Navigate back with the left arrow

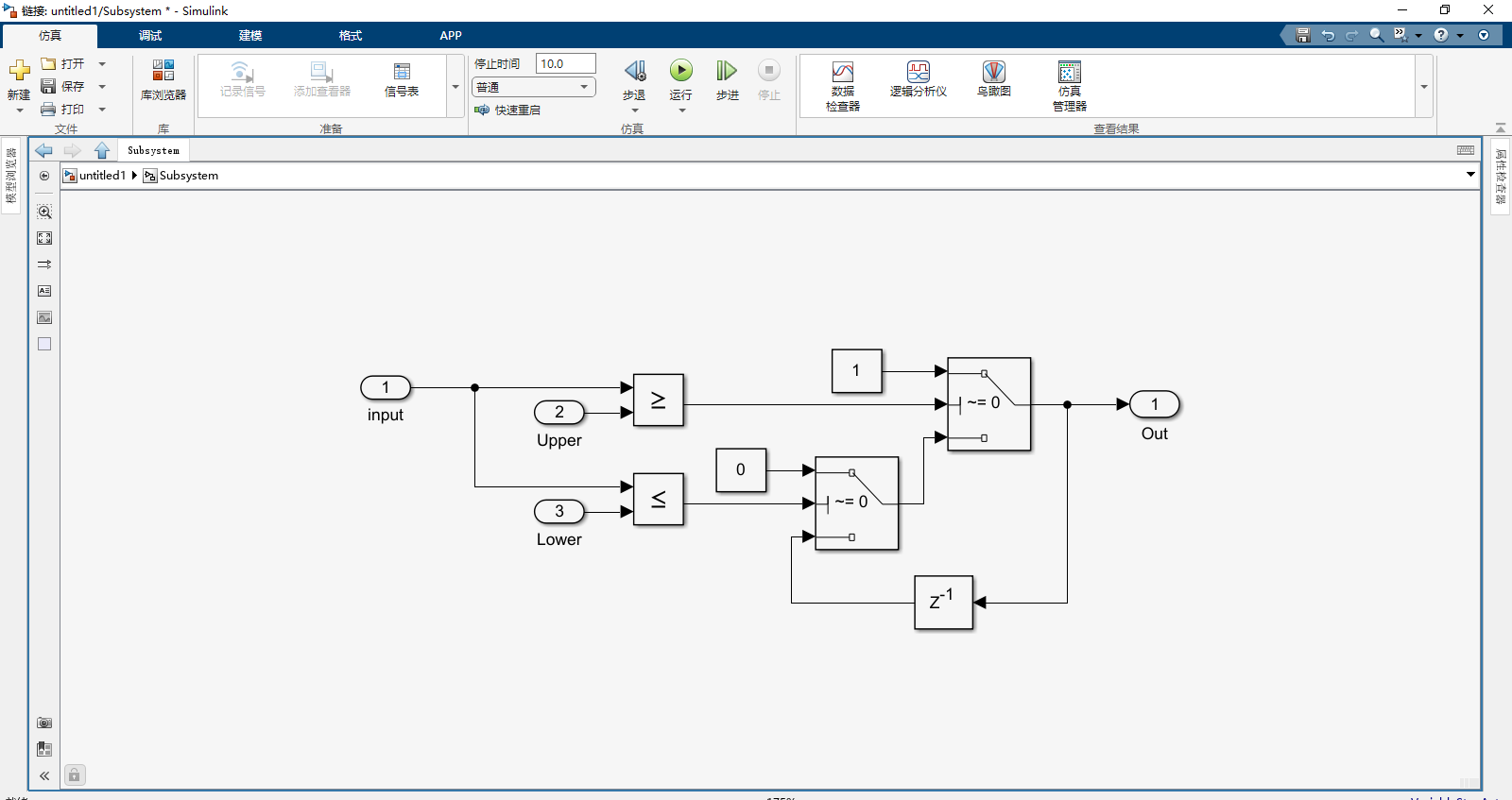point(43,150)
